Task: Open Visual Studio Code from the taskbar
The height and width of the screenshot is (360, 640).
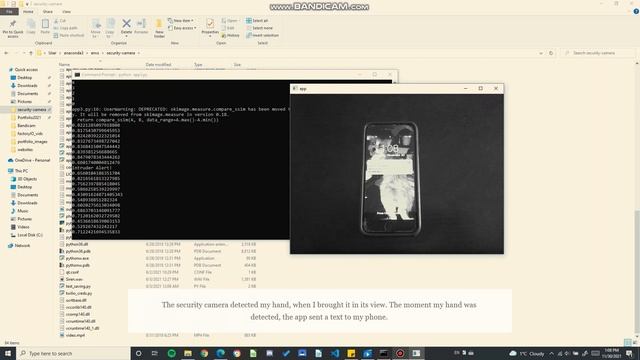Action: [x=335, y=353]
